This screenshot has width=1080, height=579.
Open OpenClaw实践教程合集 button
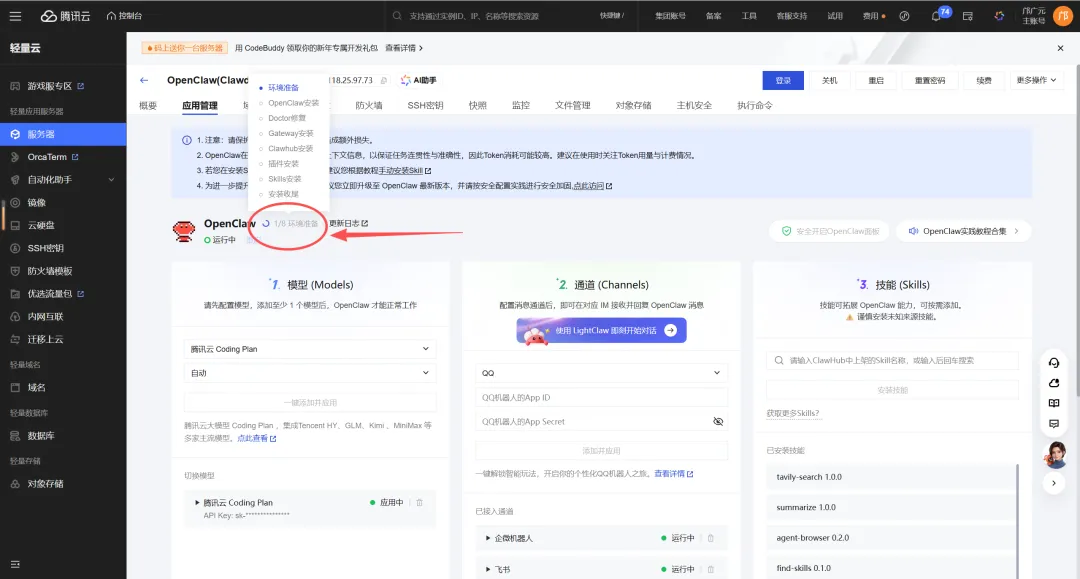(963, 231)
